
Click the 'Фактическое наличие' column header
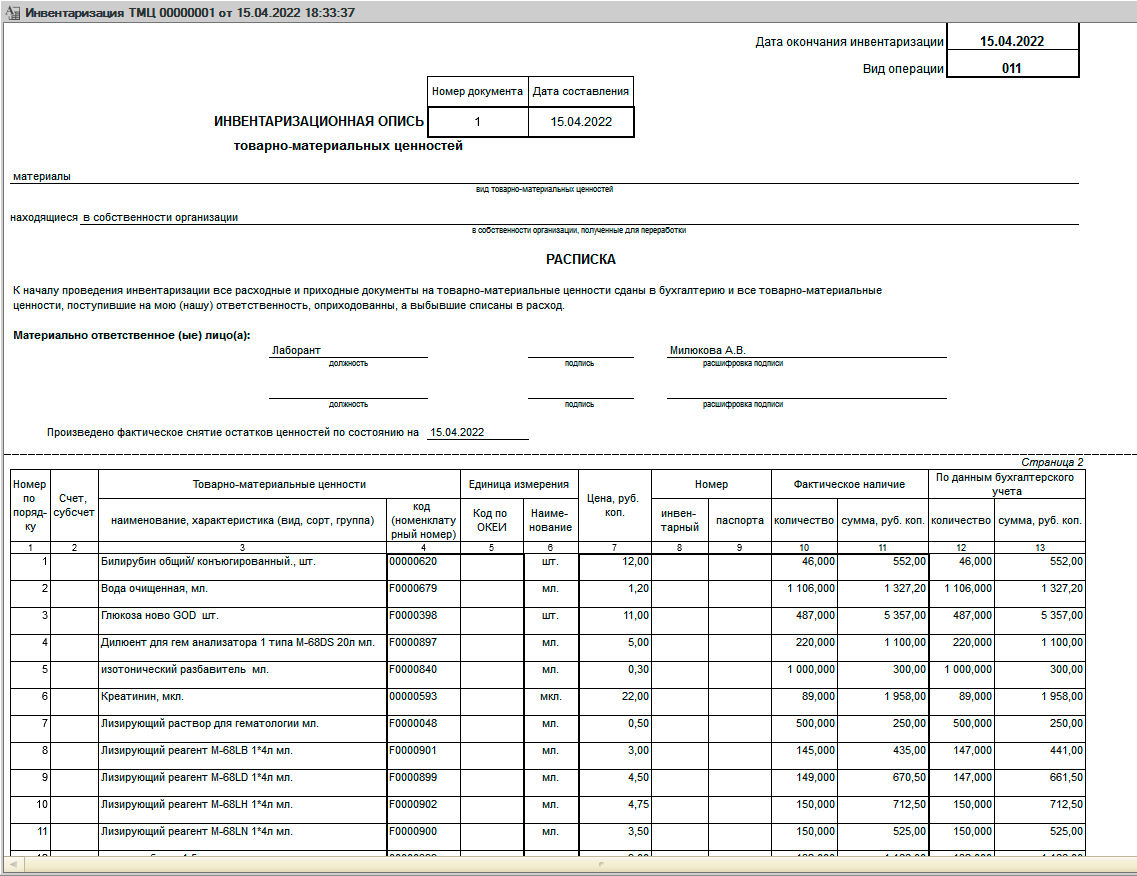pyautogui.click(x=849, y=484)
